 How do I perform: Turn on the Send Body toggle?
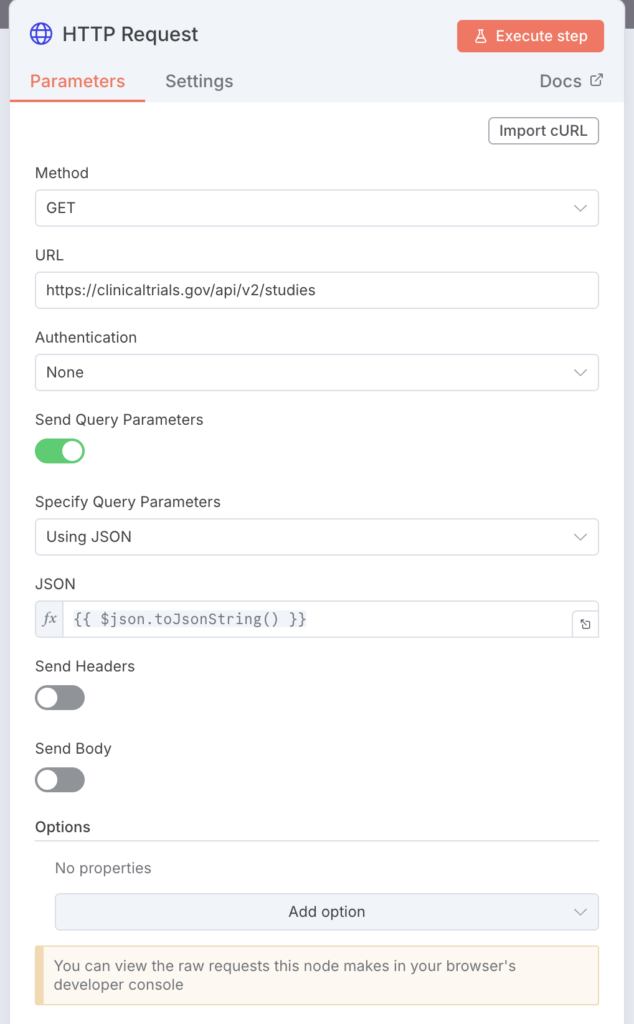pos(60,780)
